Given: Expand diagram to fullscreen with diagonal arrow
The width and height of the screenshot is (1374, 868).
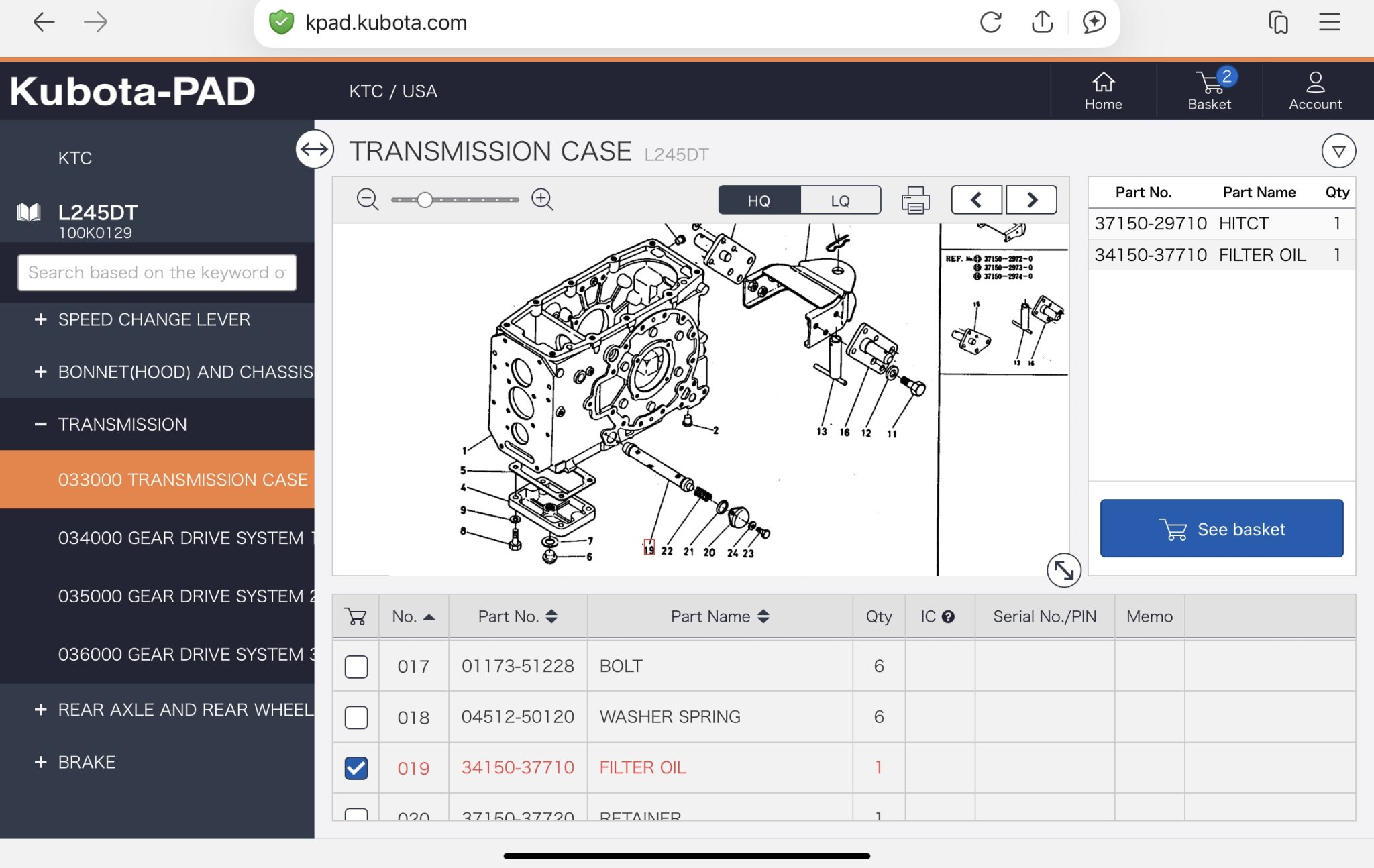Looking at the screenshot, I should (1064, 571).
